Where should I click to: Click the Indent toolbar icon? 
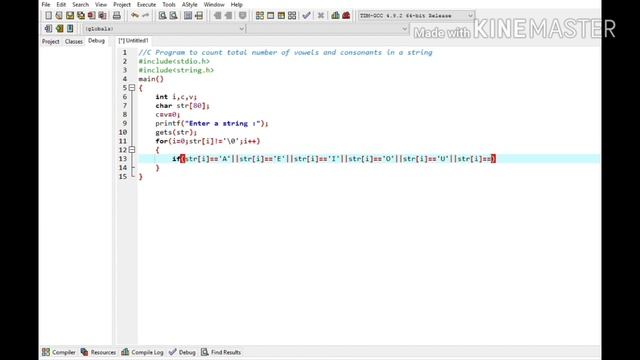[x=218, y=16]
